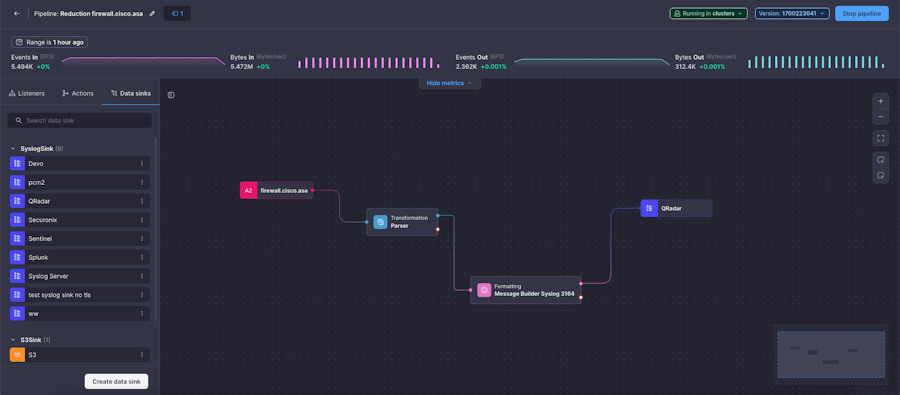Switch to the Listeners tab
The height and width of the screenshot is (395, 900).
click(x=27, y=93)
